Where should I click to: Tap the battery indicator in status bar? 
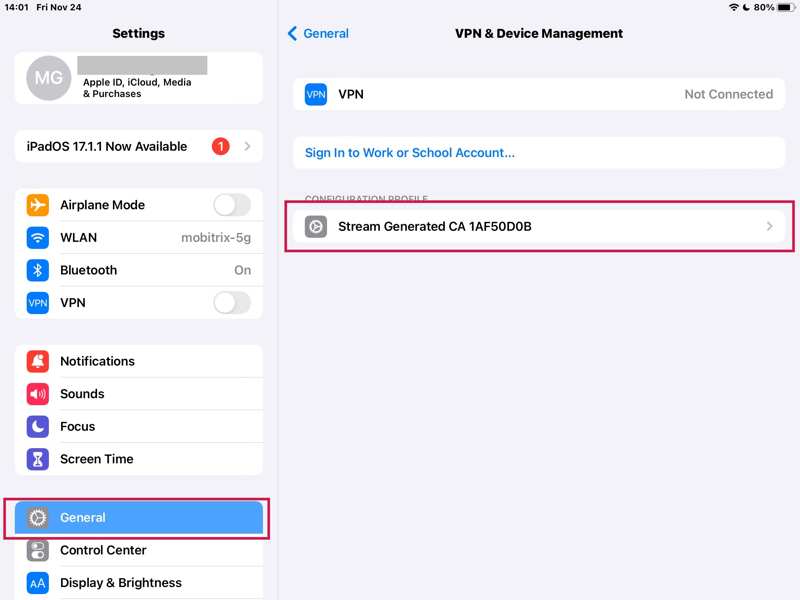click(786, 7)
